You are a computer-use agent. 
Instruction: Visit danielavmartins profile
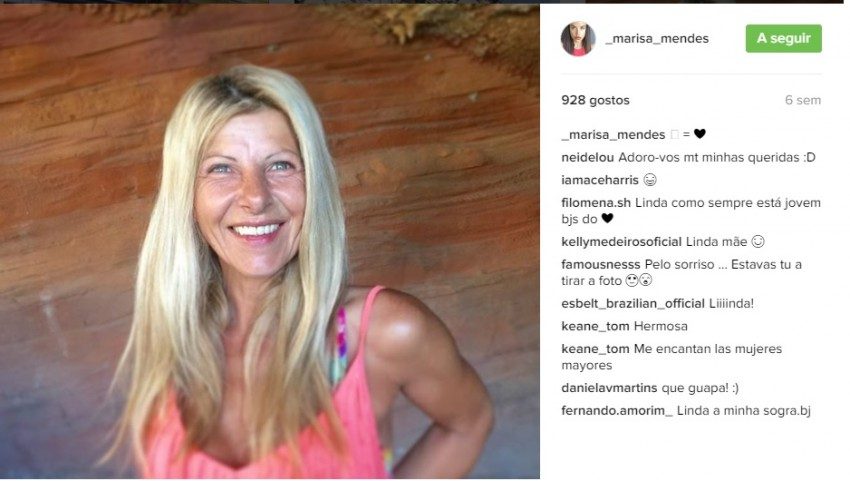(x=609, y=388)
